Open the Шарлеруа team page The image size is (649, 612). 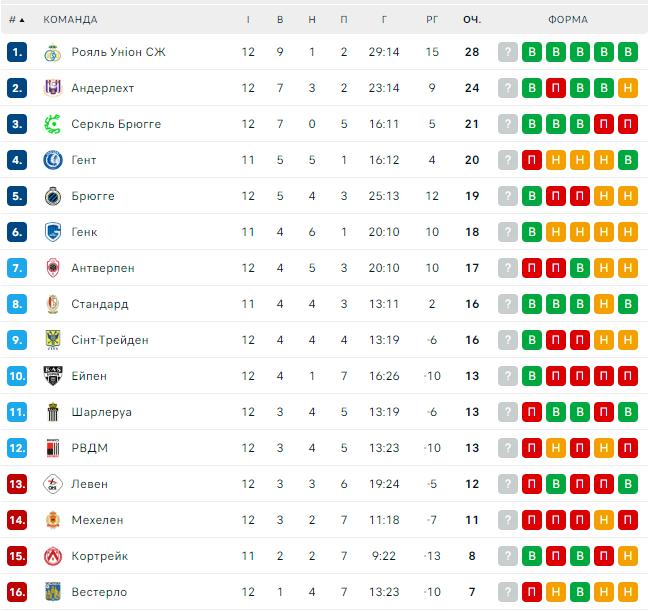pyautogui.click(x=101, y=412)
